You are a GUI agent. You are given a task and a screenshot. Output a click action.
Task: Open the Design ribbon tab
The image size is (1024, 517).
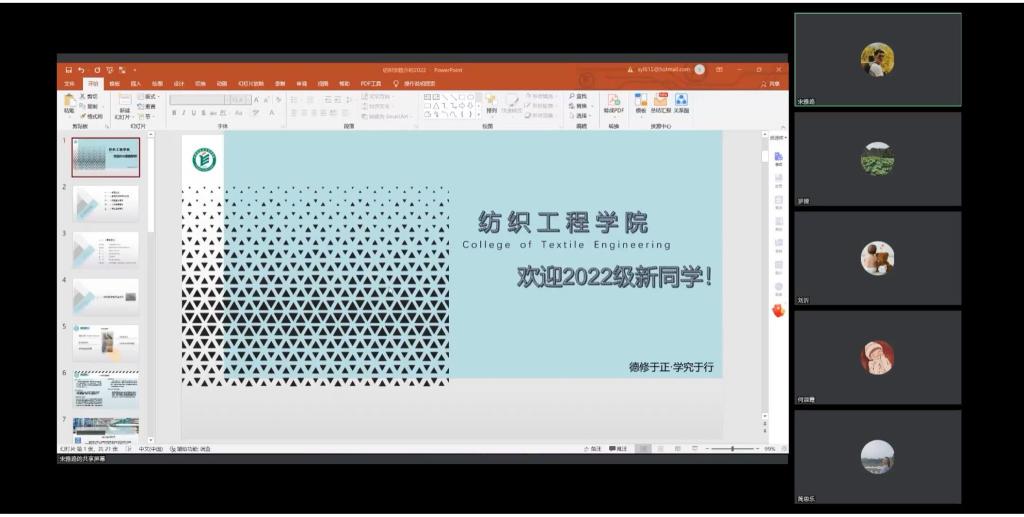tap(179, 84)
